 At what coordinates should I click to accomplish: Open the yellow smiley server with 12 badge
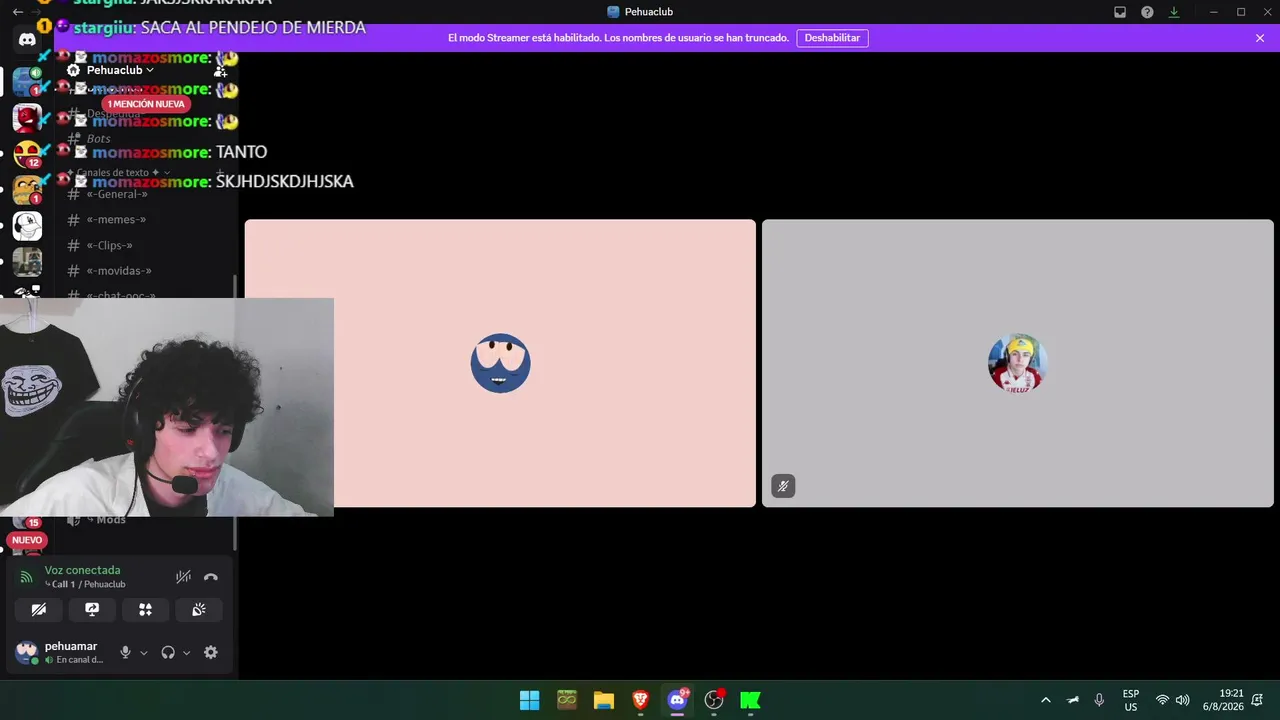click(27, 154)
